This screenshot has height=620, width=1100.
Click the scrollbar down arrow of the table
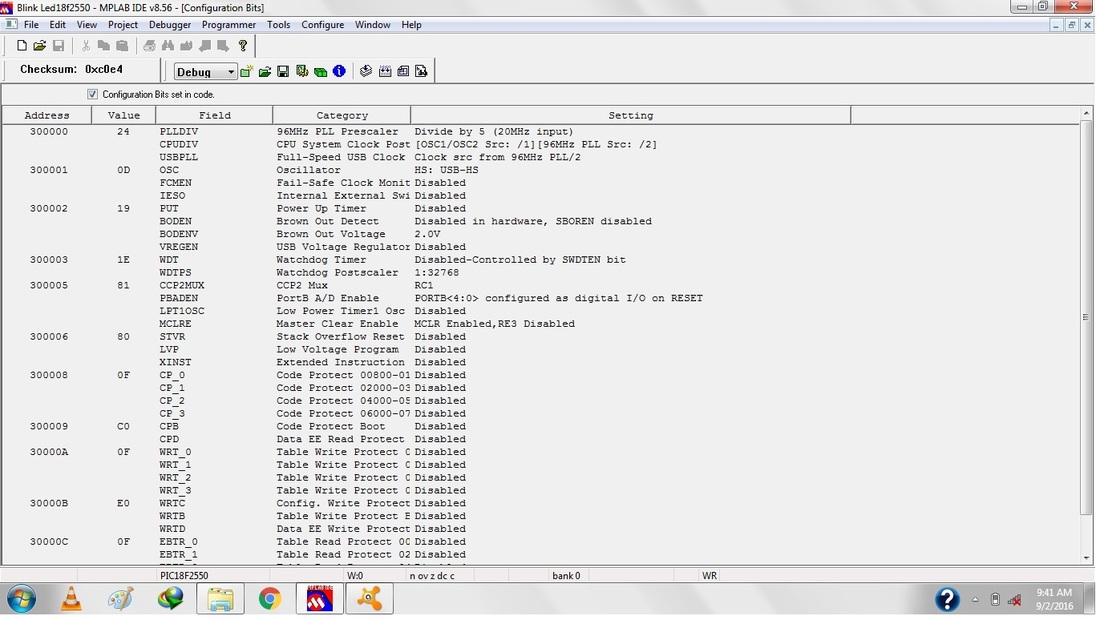pos(1087,558)
